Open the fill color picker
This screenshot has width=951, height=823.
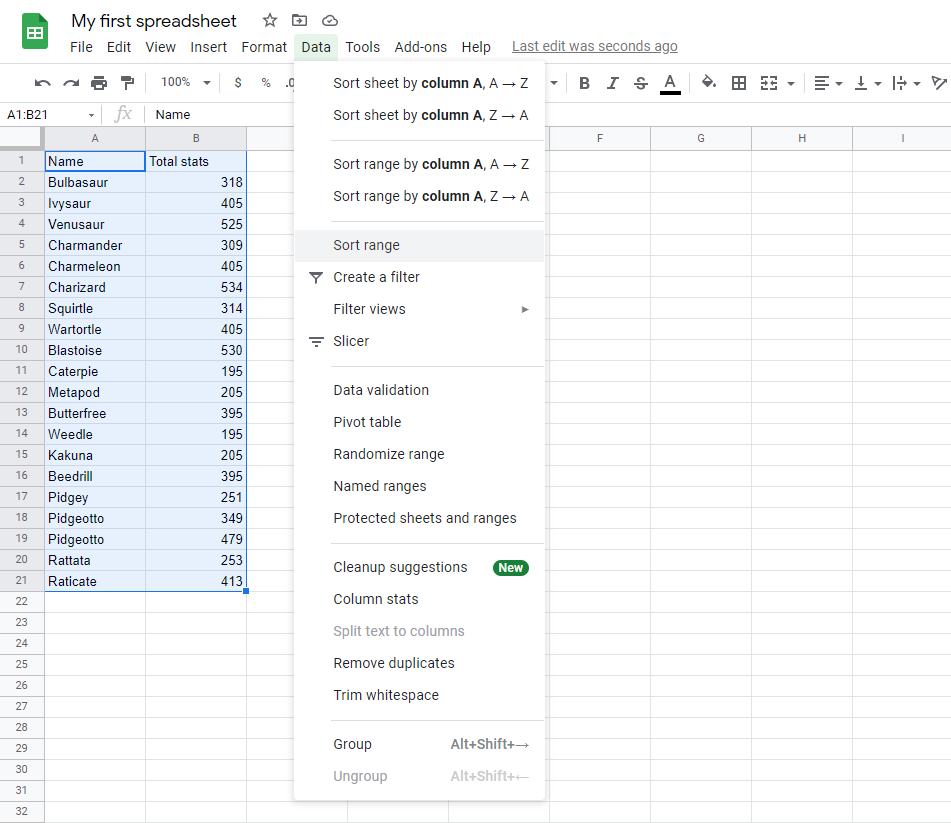[709, 83]
